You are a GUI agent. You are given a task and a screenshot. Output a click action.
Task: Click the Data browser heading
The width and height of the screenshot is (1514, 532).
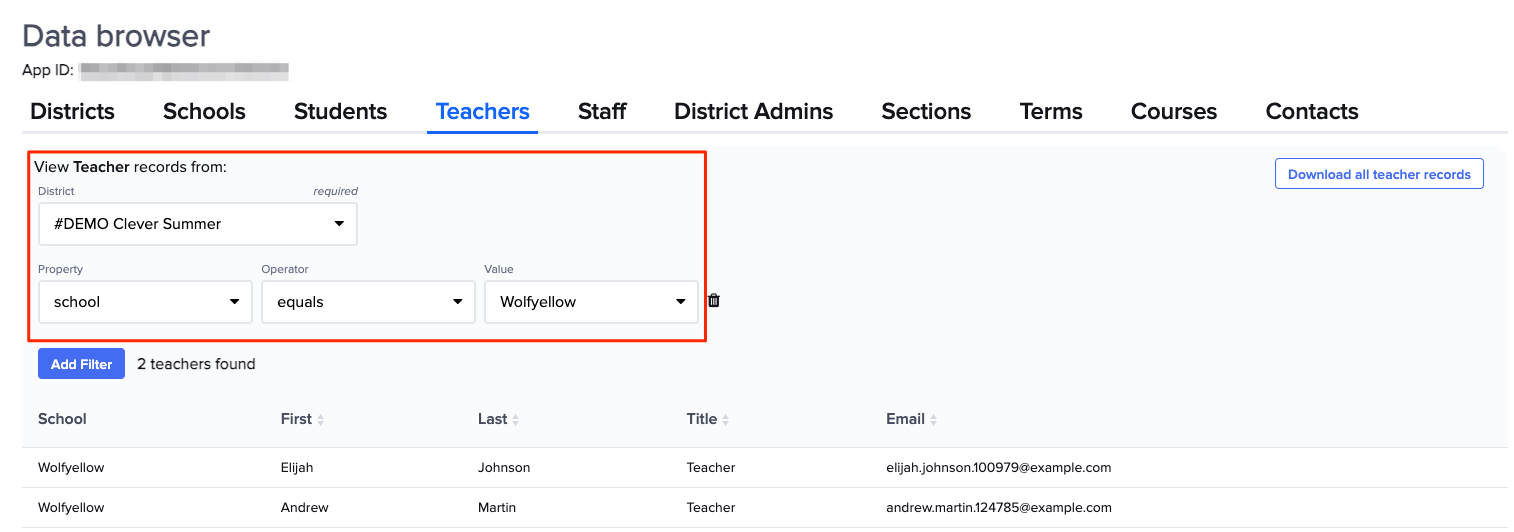pos(116,36)
